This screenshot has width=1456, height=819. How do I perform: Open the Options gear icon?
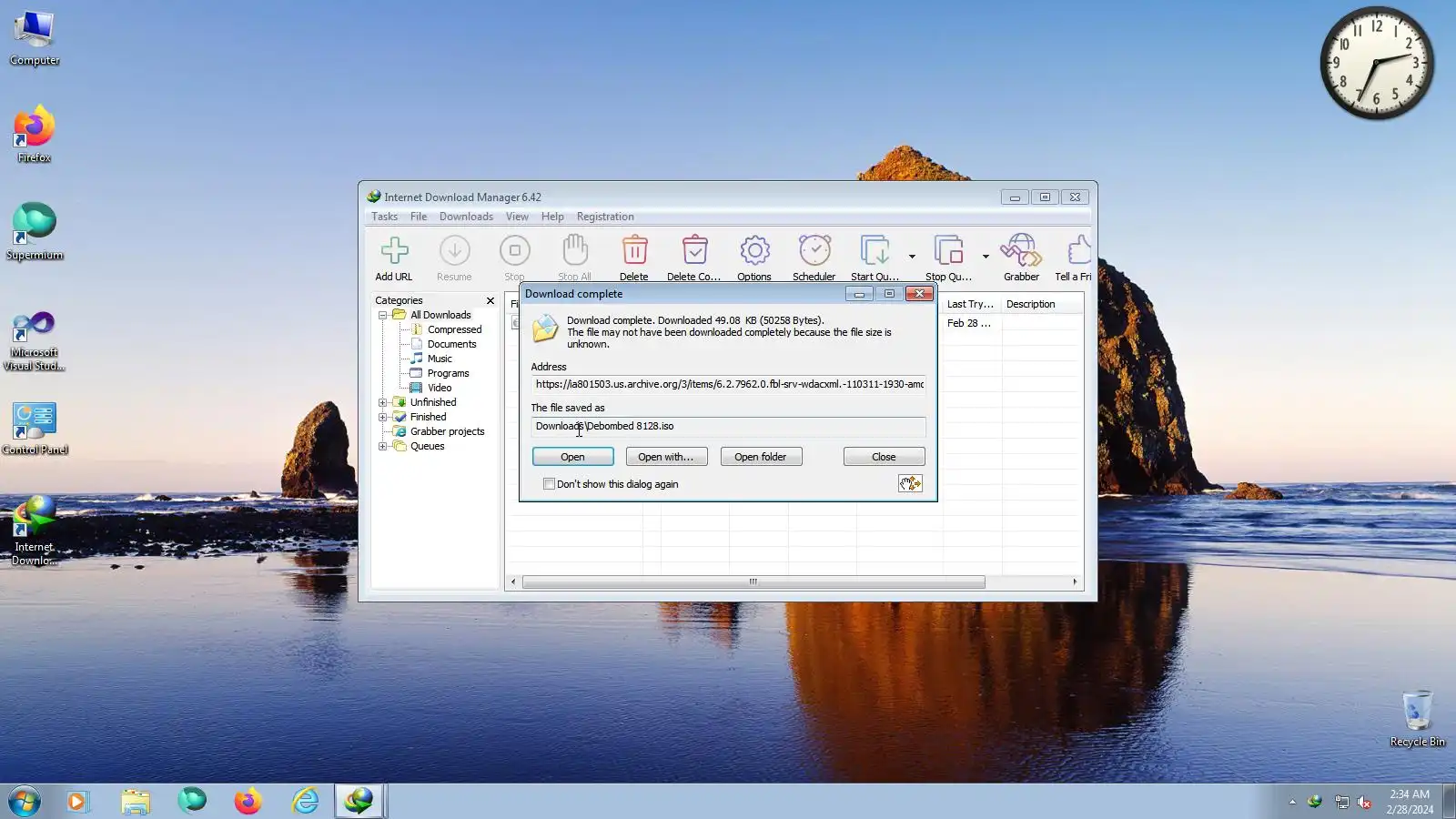coord(754,250)
